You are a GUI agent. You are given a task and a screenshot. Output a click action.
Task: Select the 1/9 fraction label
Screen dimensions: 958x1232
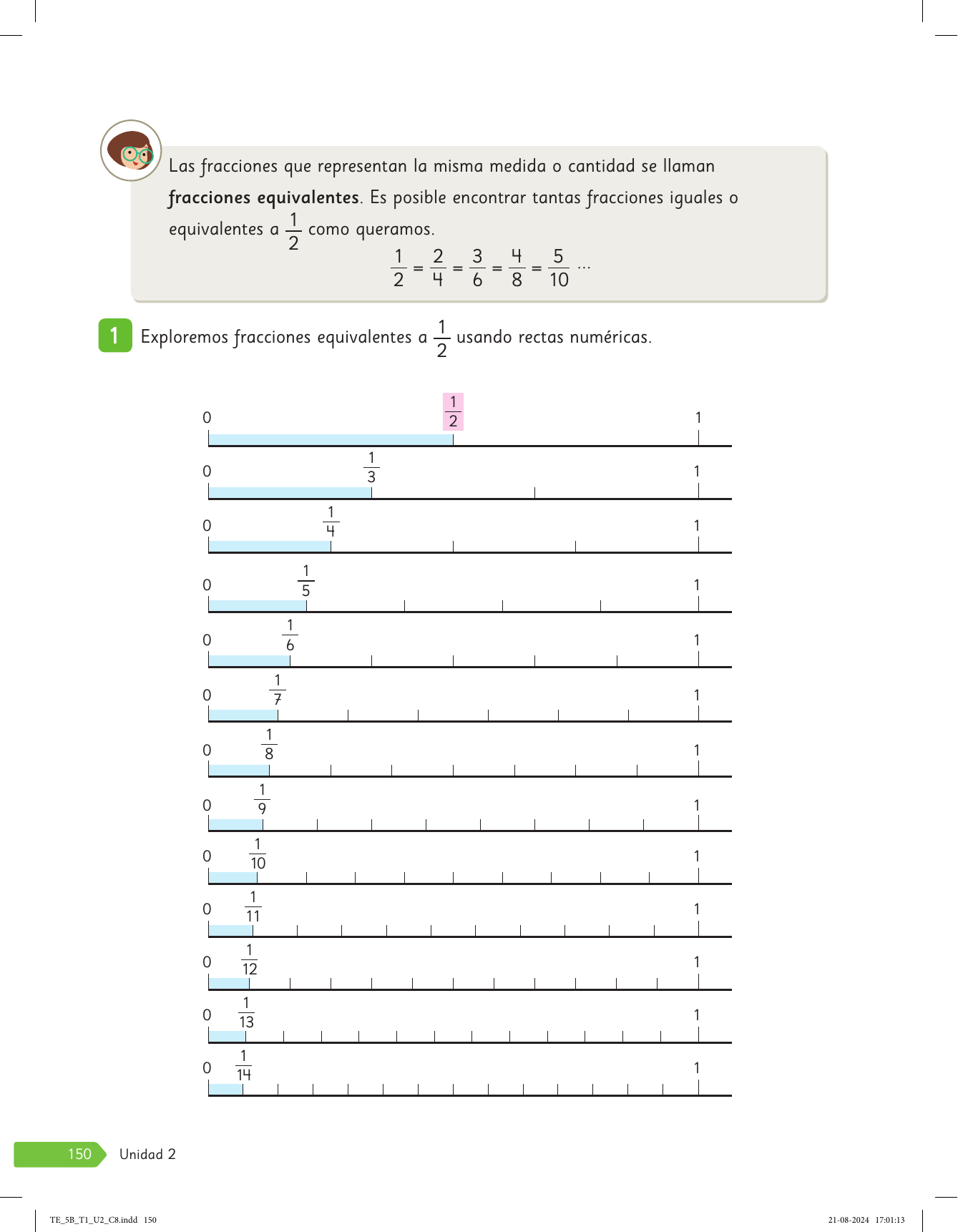tap(262, 799)
